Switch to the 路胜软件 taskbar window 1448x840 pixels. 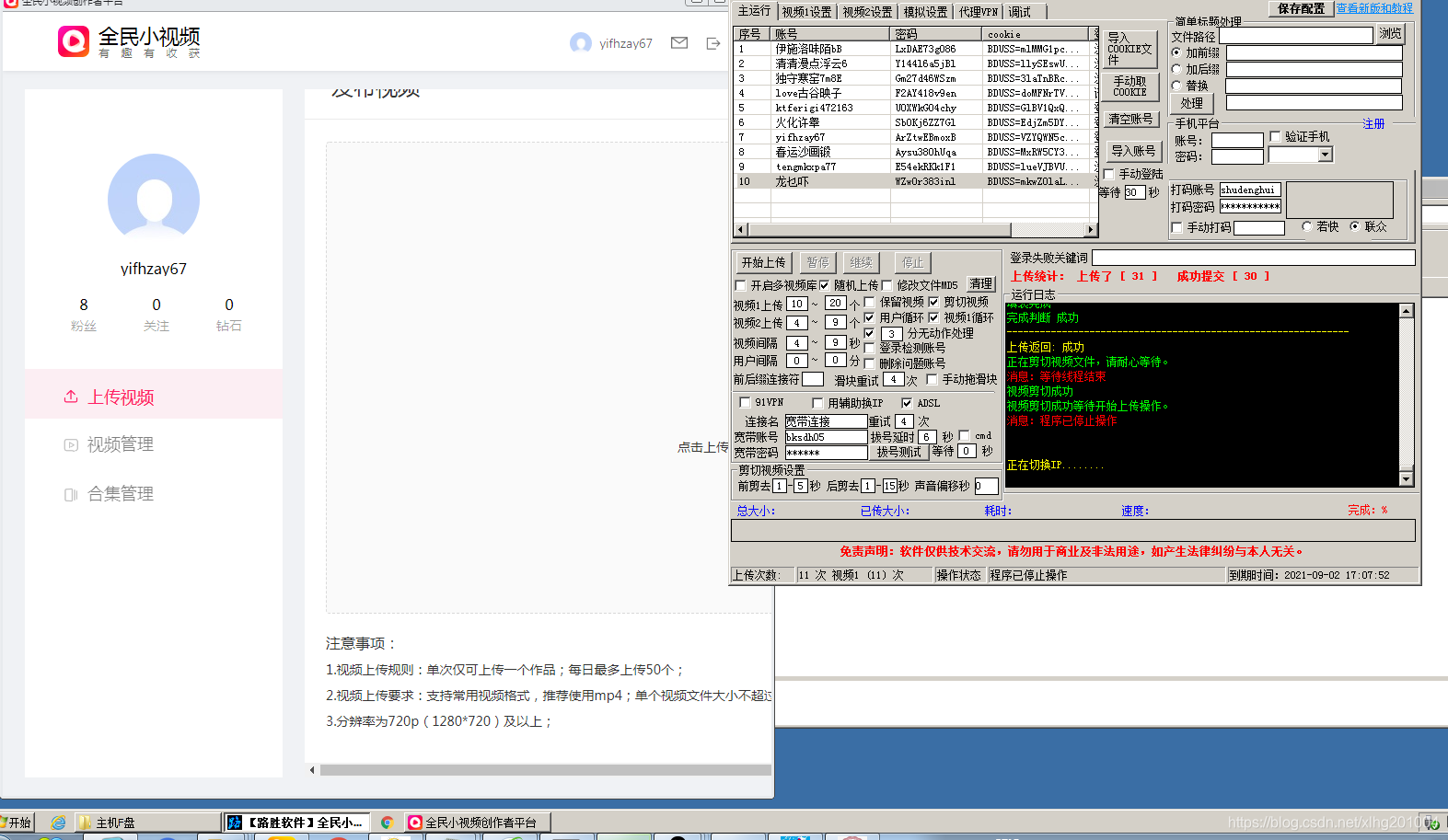296,823
